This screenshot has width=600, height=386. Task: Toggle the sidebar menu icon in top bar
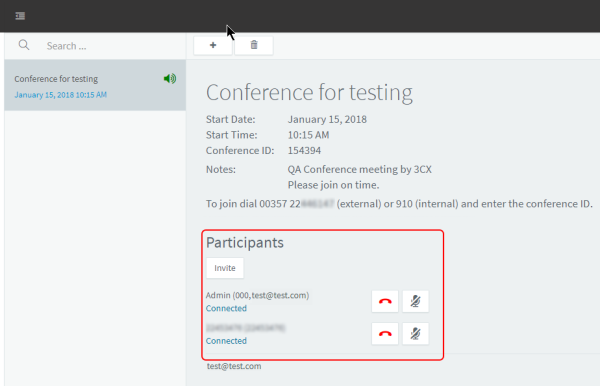point(20,16)
